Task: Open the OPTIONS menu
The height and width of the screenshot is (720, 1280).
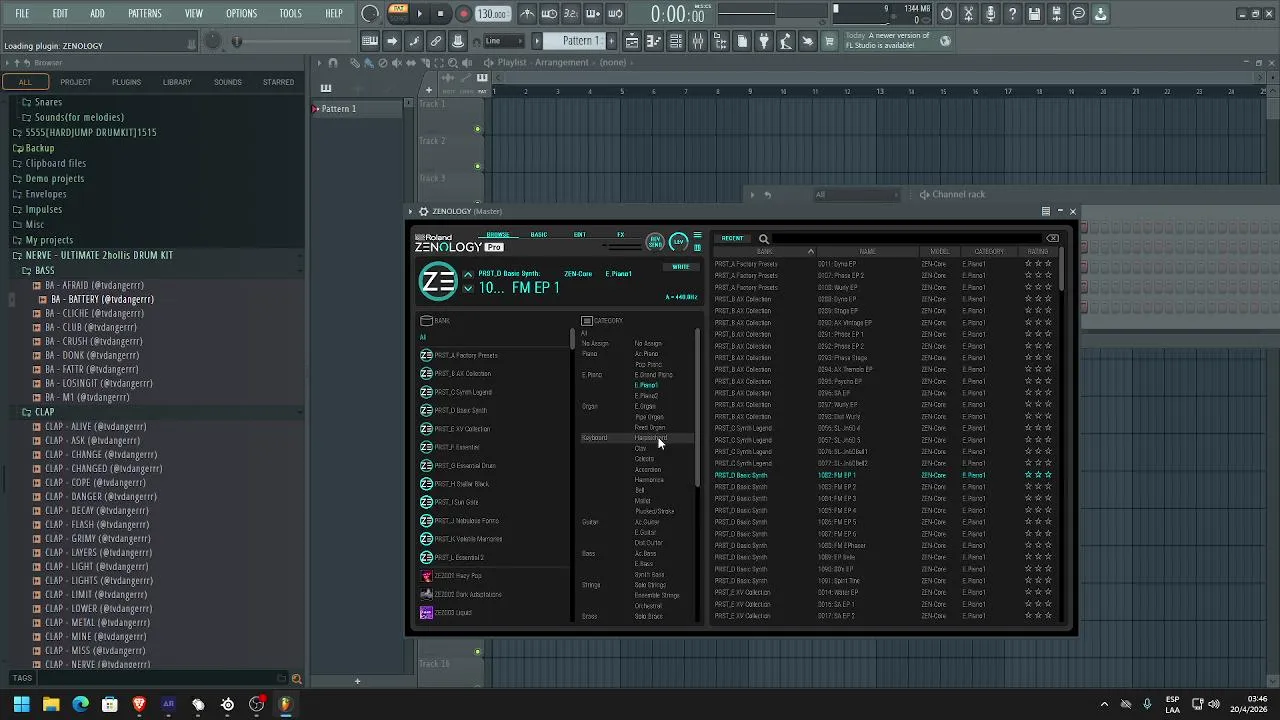Action: (241, 14)
